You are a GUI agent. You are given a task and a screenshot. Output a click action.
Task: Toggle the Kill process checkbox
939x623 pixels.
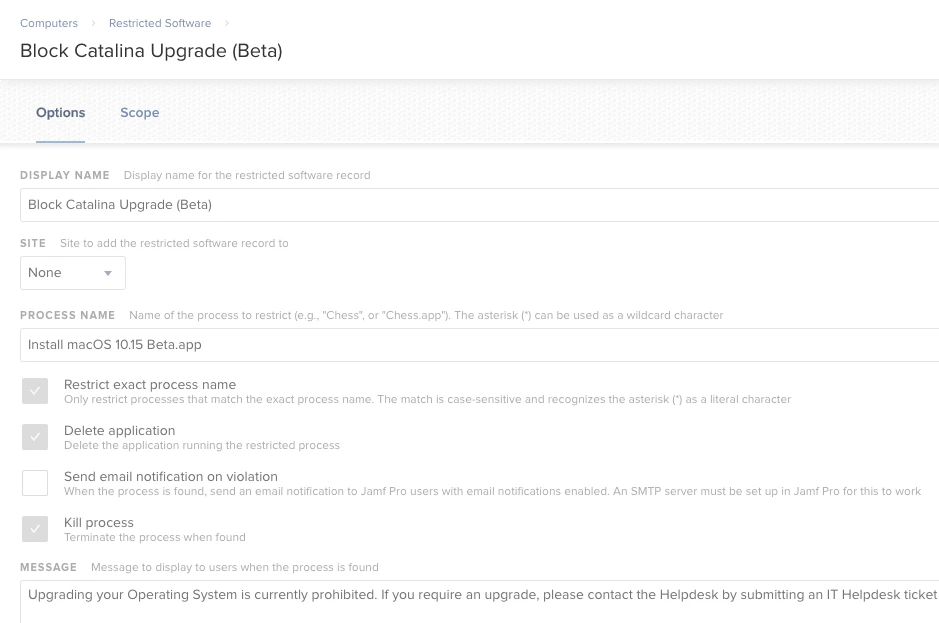[x=35, y=529]
